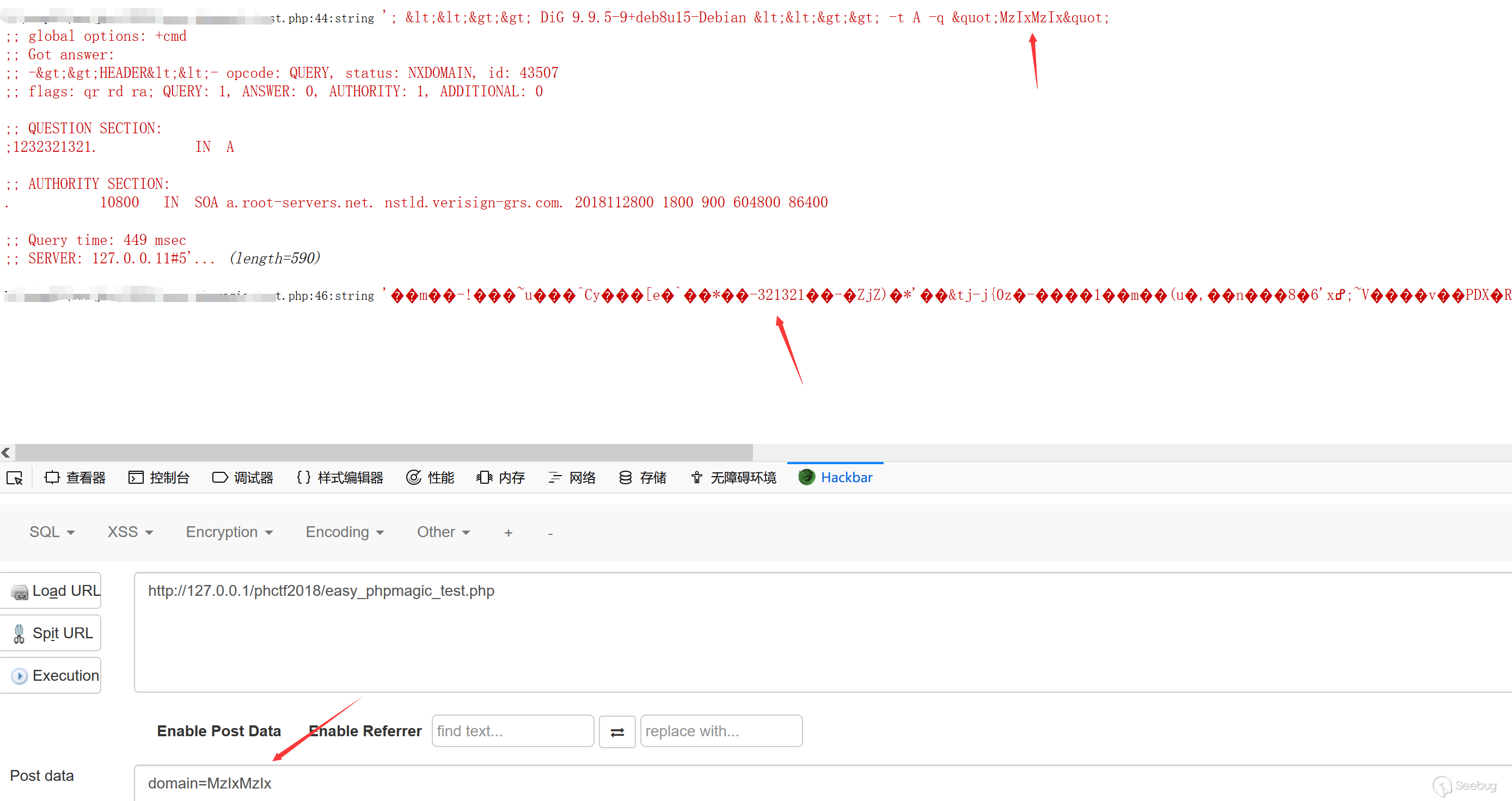Screen dimensions: 1512x801
Task: Switch to the 网络 network tab
Action: point(572,478)
